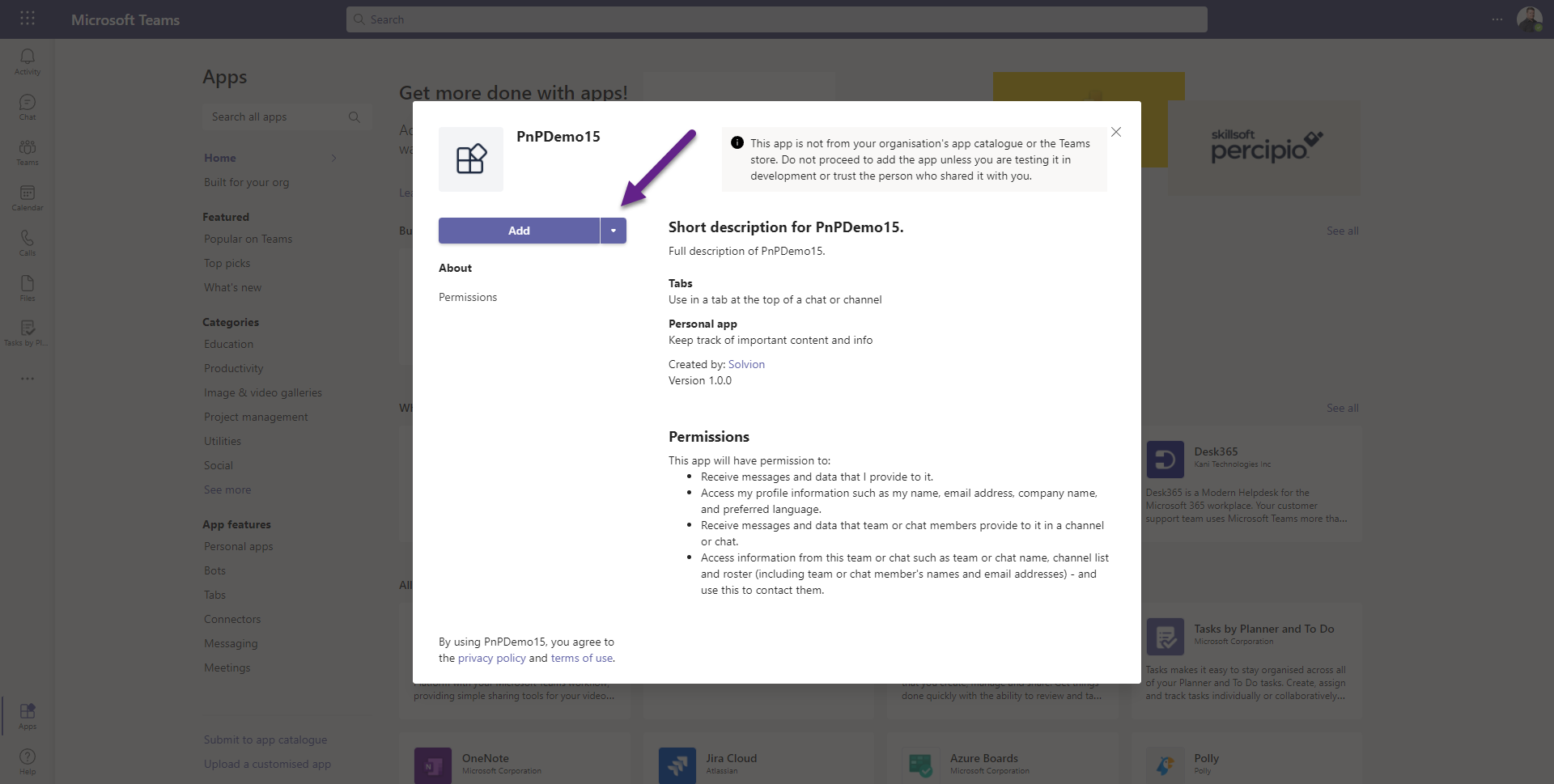
Task: Click the Microsoft Teams title
Action: pyautogui.click(x=125, y=19)
